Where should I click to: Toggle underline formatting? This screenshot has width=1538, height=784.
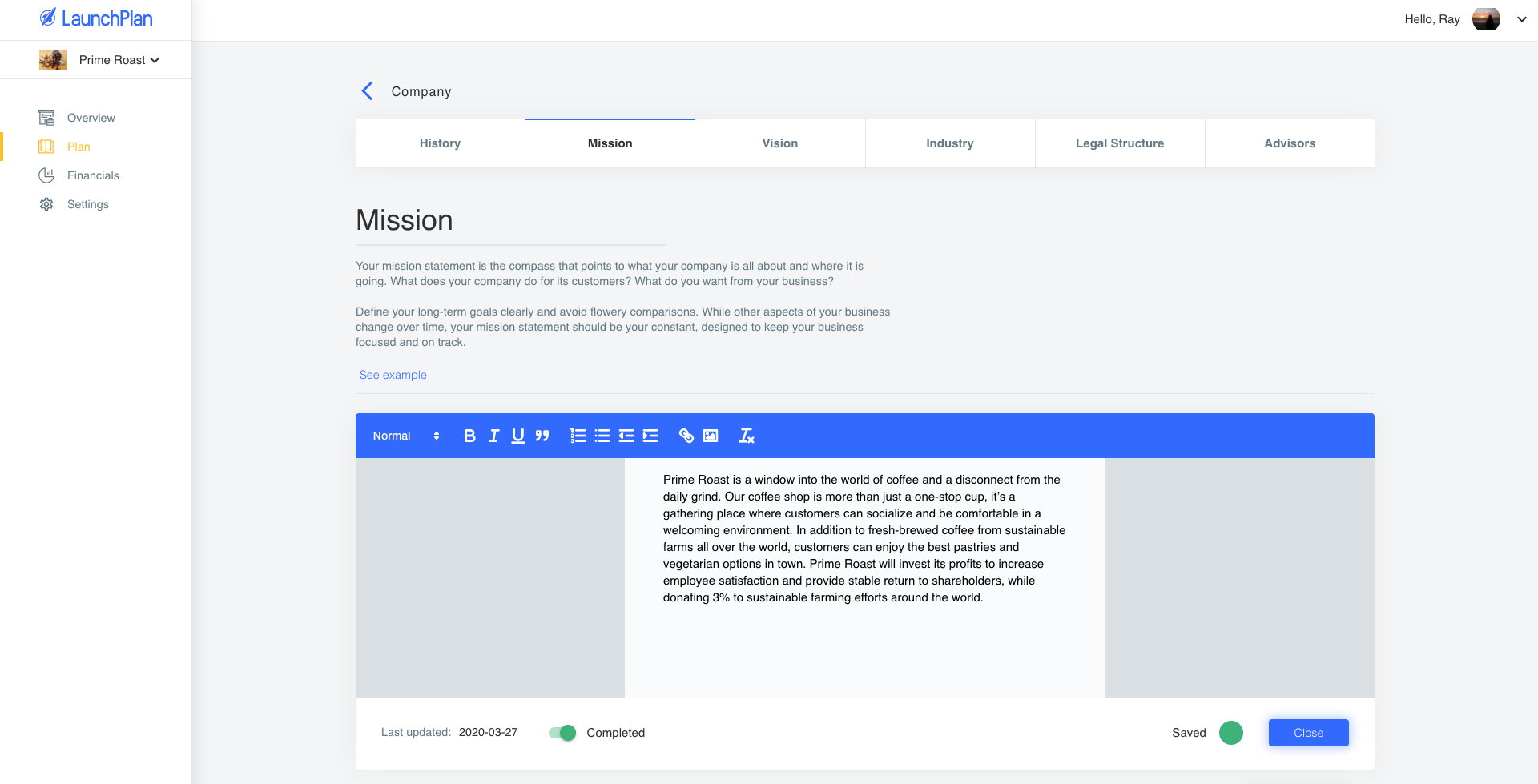pos(517,436)
